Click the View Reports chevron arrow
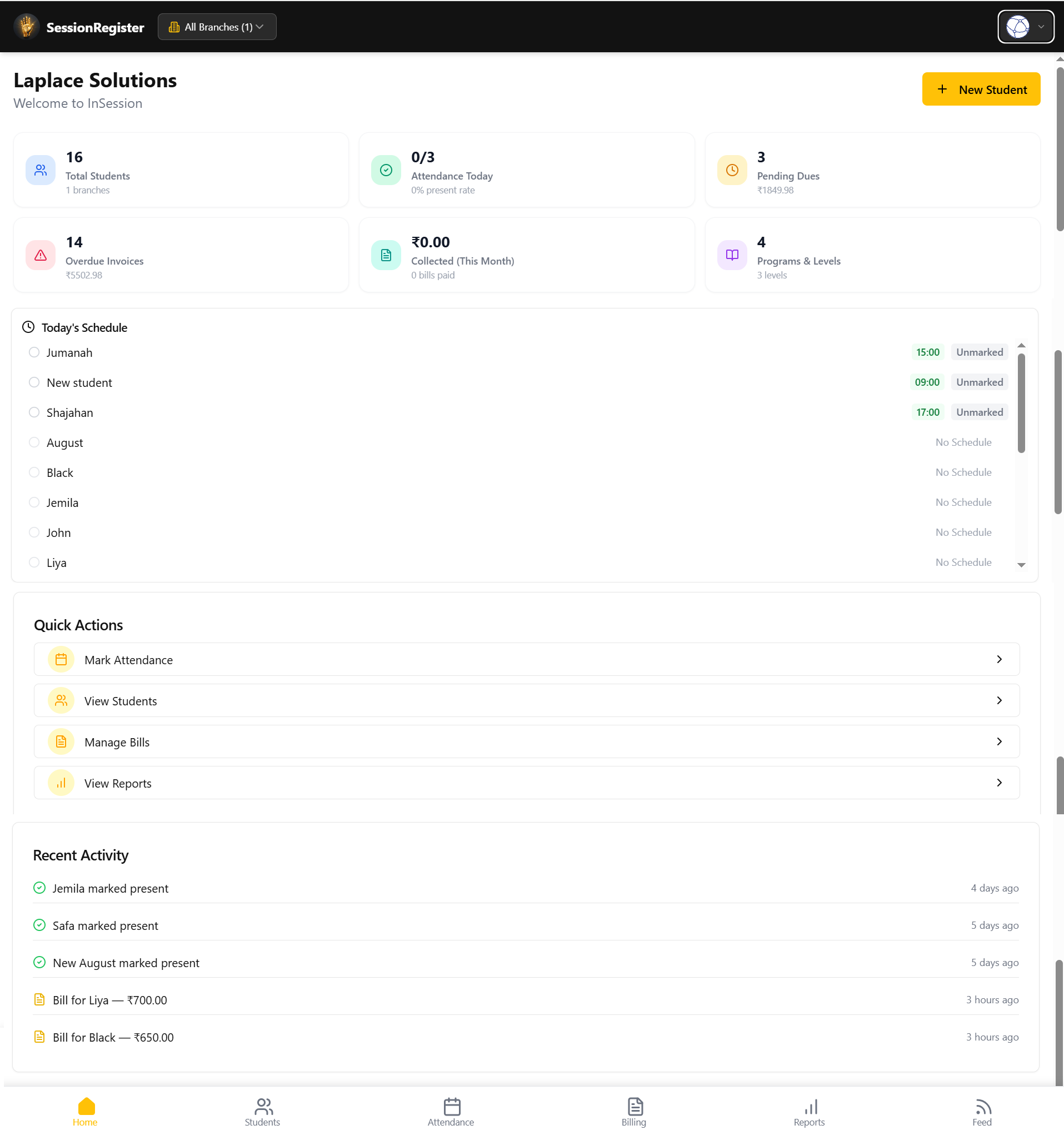Screen dimensions: 1064x1145 [1000, 784]
